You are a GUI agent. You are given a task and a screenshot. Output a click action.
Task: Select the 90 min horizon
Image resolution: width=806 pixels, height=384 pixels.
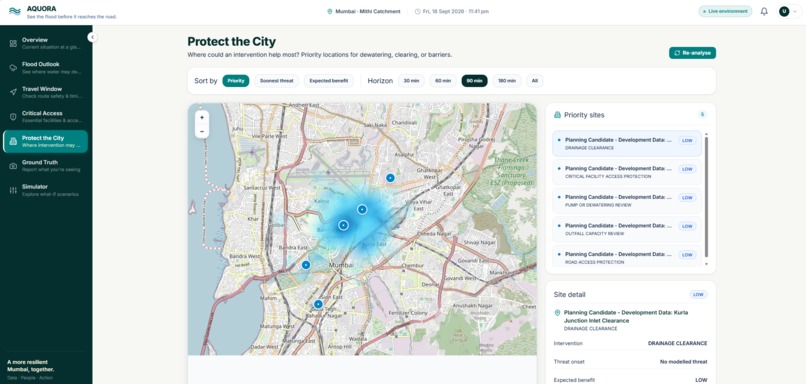coord(474,81)
